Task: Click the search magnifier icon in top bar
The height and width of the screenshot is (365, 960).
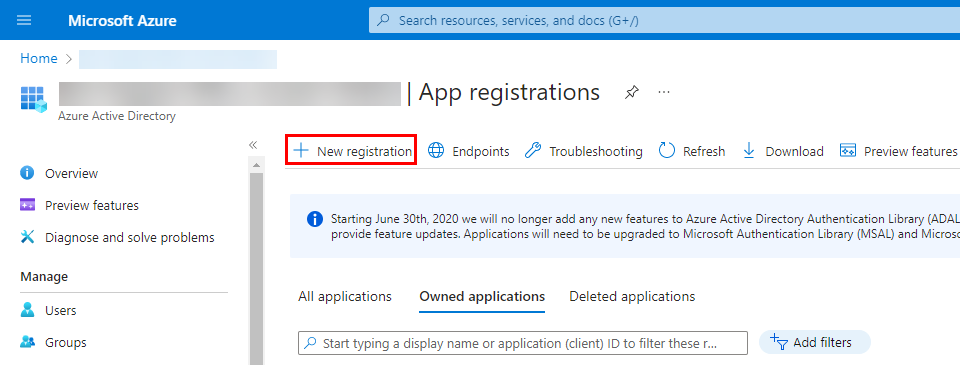Action: 384,20
